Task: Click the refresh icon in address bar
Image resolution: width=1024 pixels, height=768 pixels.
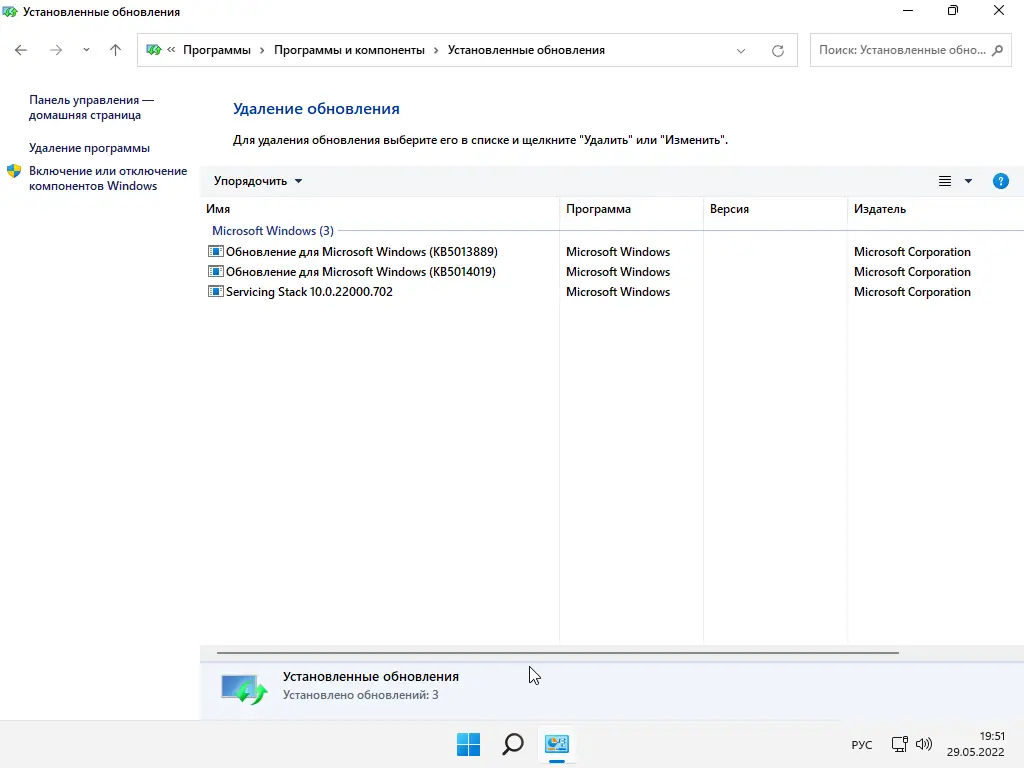Action: coord(777,49)
